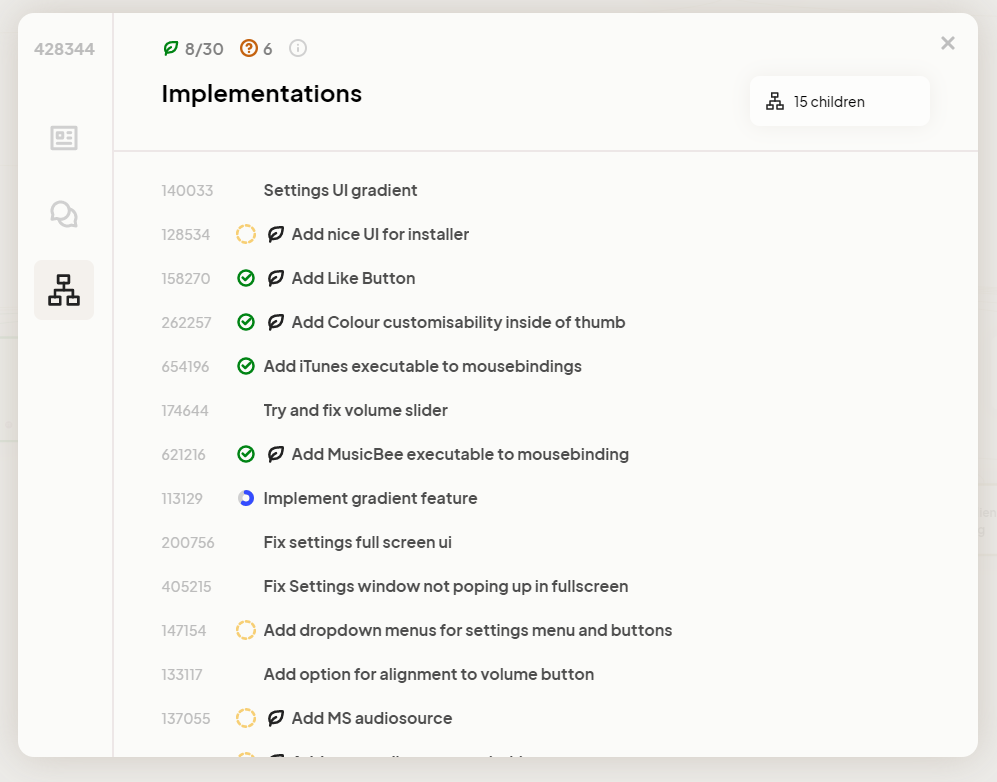This screenshot has height=782, width=997.
Task: Open the task Fix settings full screen ui
Action: point(355,542)
